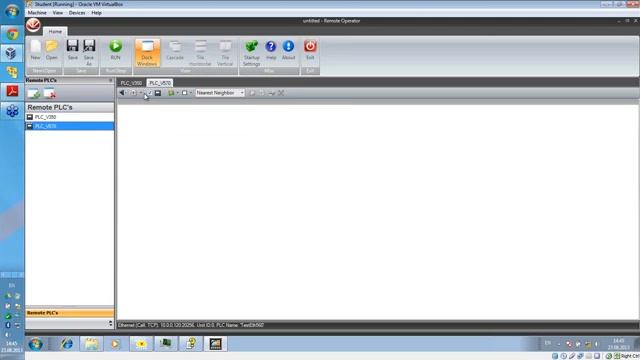Open the VirtualBox Machine menu
The image size is (640, 360).
37,13
